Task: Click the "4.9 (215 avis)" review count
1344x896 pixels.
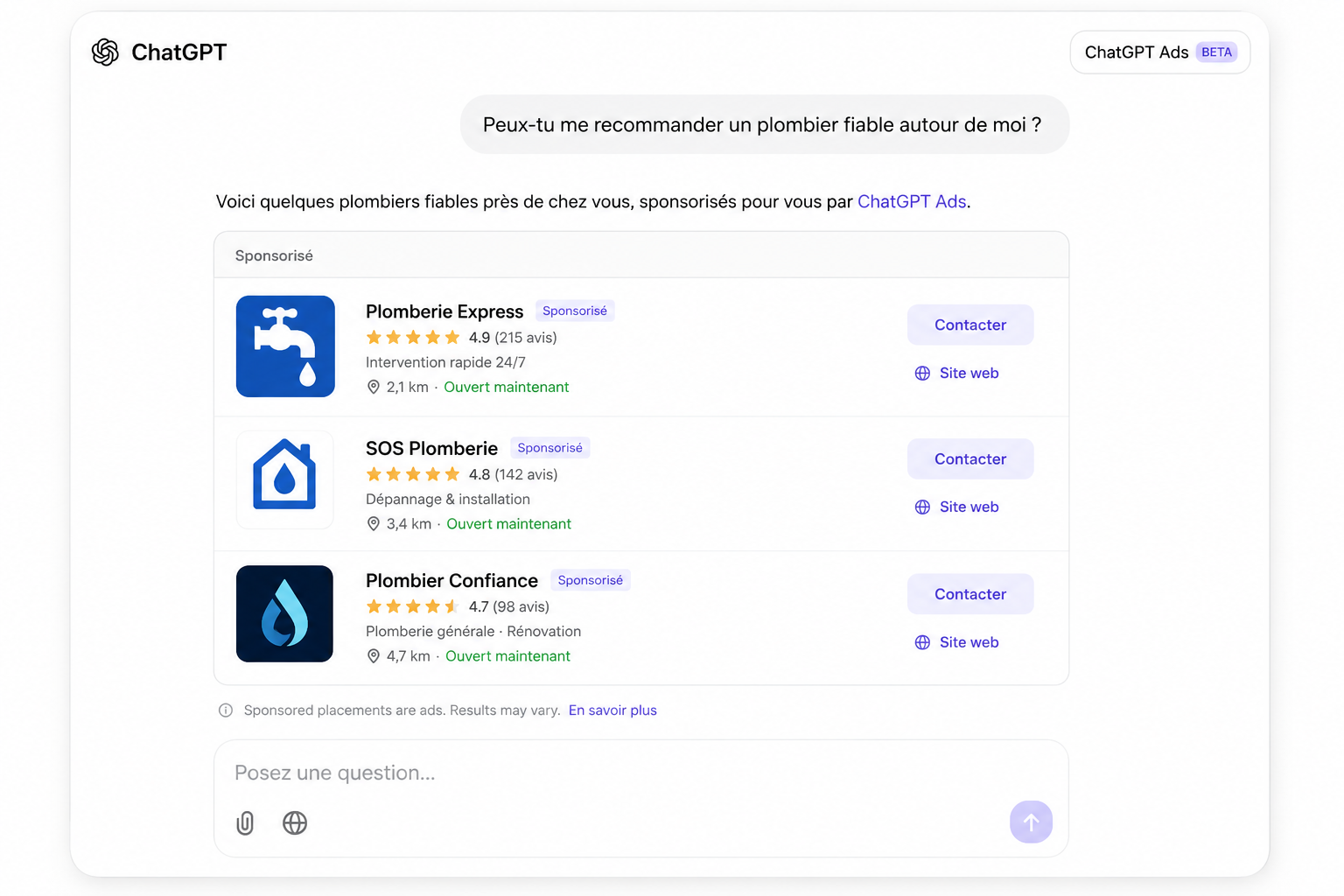Action: tap(513, 338)
